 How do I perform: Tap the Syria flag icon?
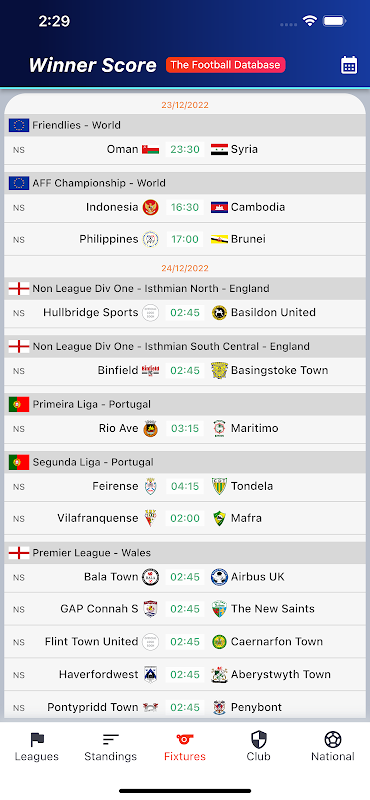[219, 149]
